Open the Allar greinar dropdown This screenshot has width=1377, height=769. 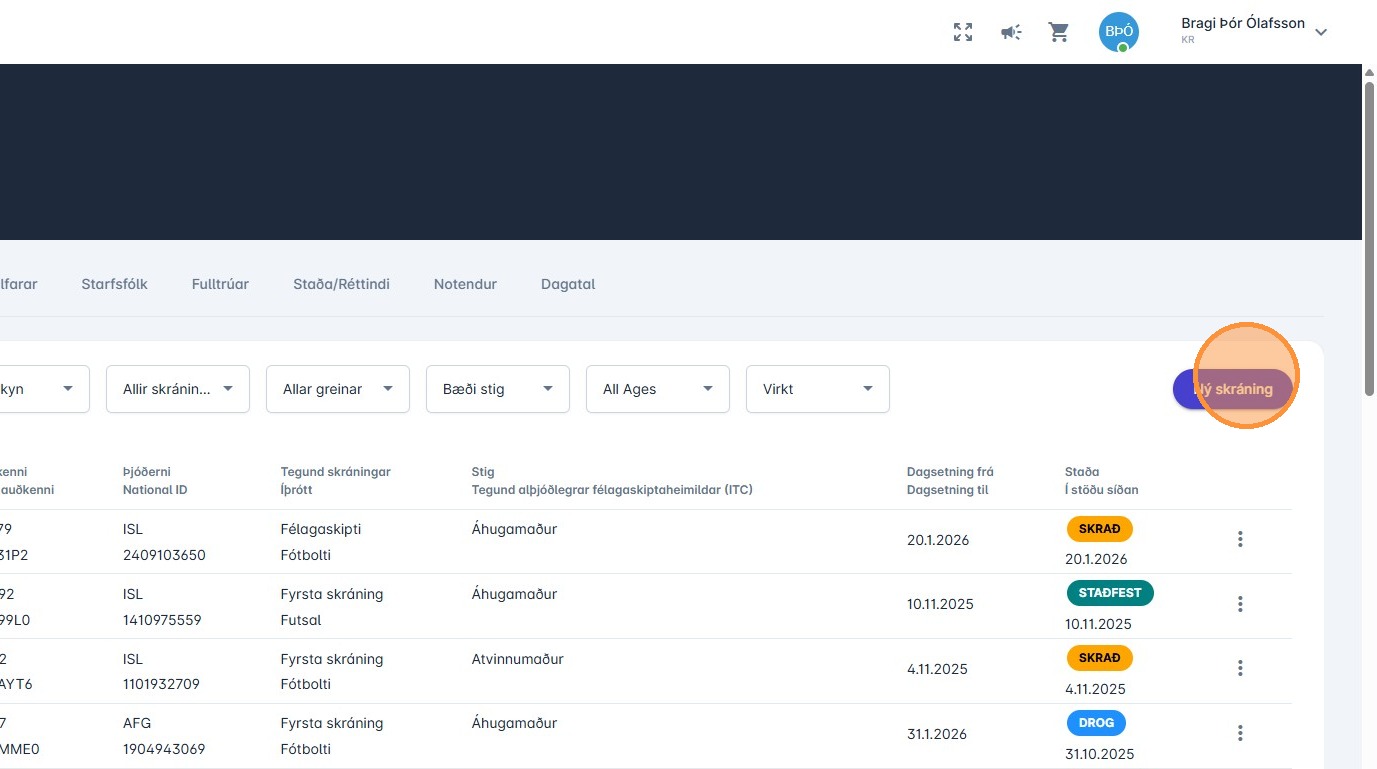pyautogui.click(x=338, y=389)
